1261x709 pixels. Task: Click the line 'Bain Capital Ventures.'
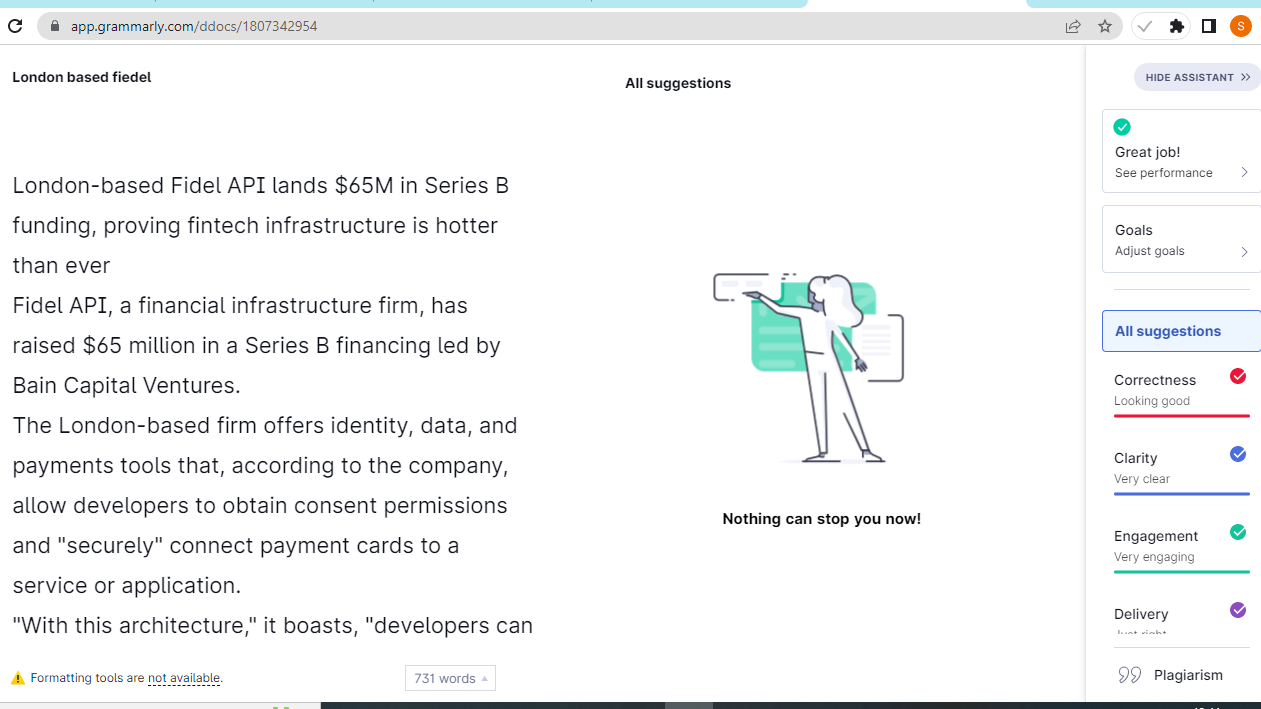click(x=127, y=386)
